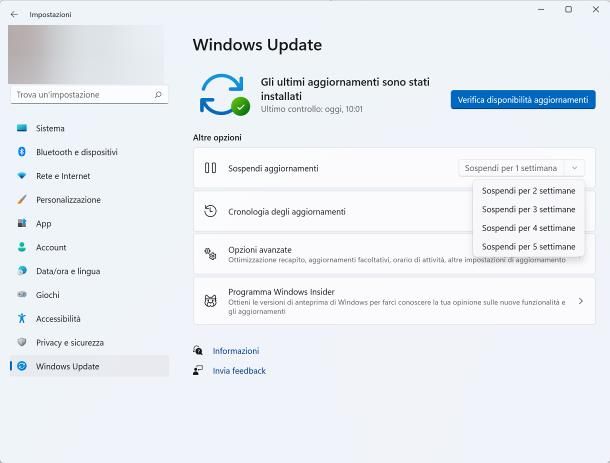Follow the Informazioni link
The image size is (610, 463).
[236, 351]
